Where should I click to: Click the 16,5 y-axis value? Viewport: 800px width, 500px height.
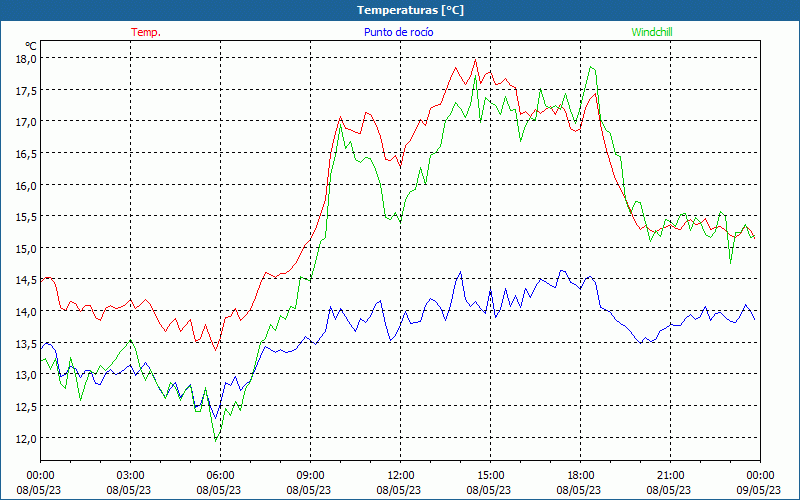click(28, 153)
